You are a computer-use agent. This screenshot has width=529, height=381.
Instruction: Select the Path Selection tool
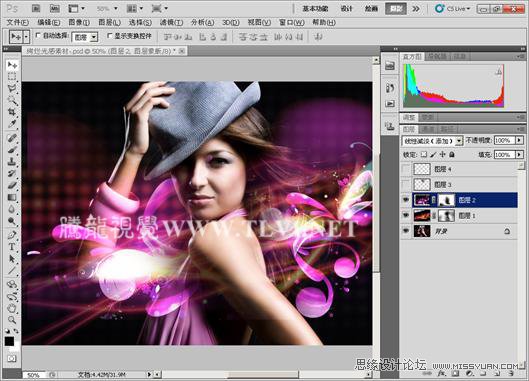(12, 259)
